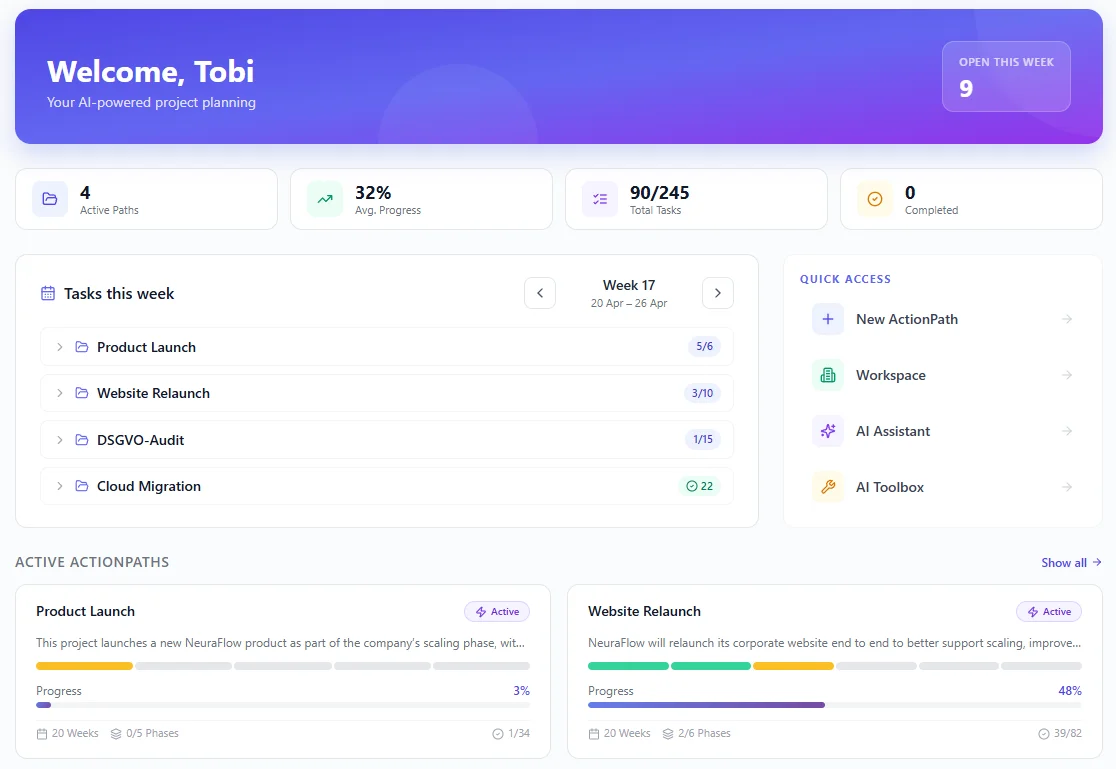Click the Open This Week card
The width and height of the screenshot is (1116, 769).
[1006, 76]
